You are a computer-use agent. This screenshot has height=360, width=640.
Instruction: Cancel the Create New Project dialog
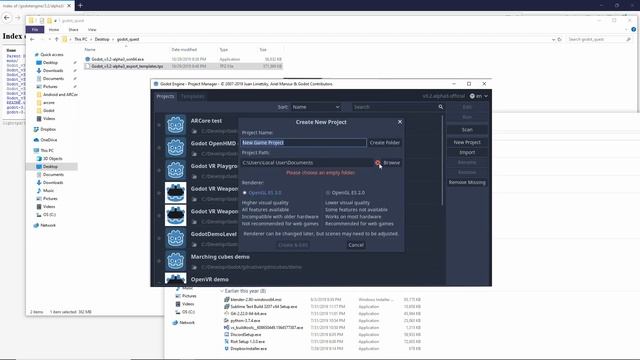point(356,245)
